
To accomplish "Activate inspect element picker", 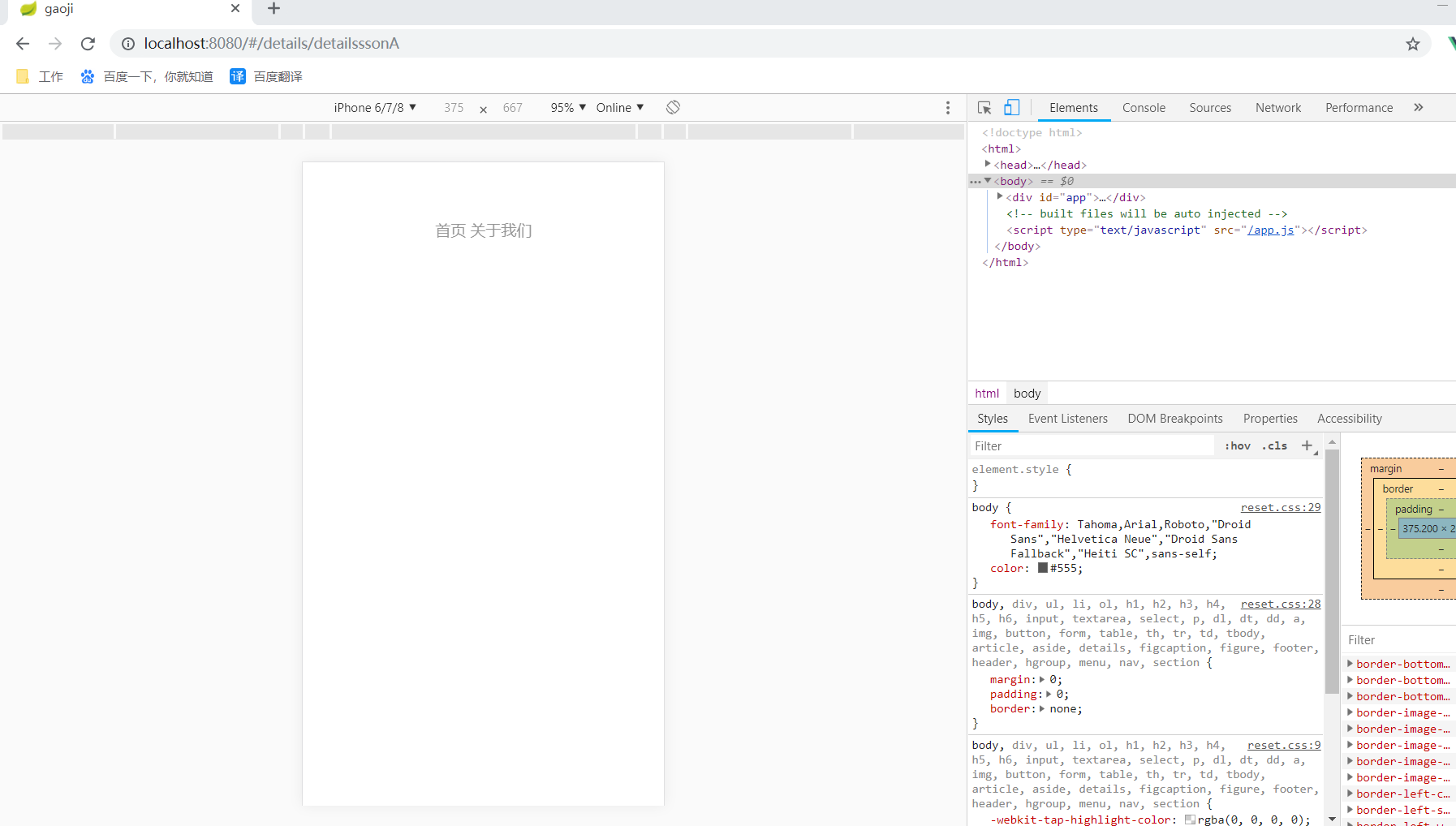I will (x=984, y=108).
